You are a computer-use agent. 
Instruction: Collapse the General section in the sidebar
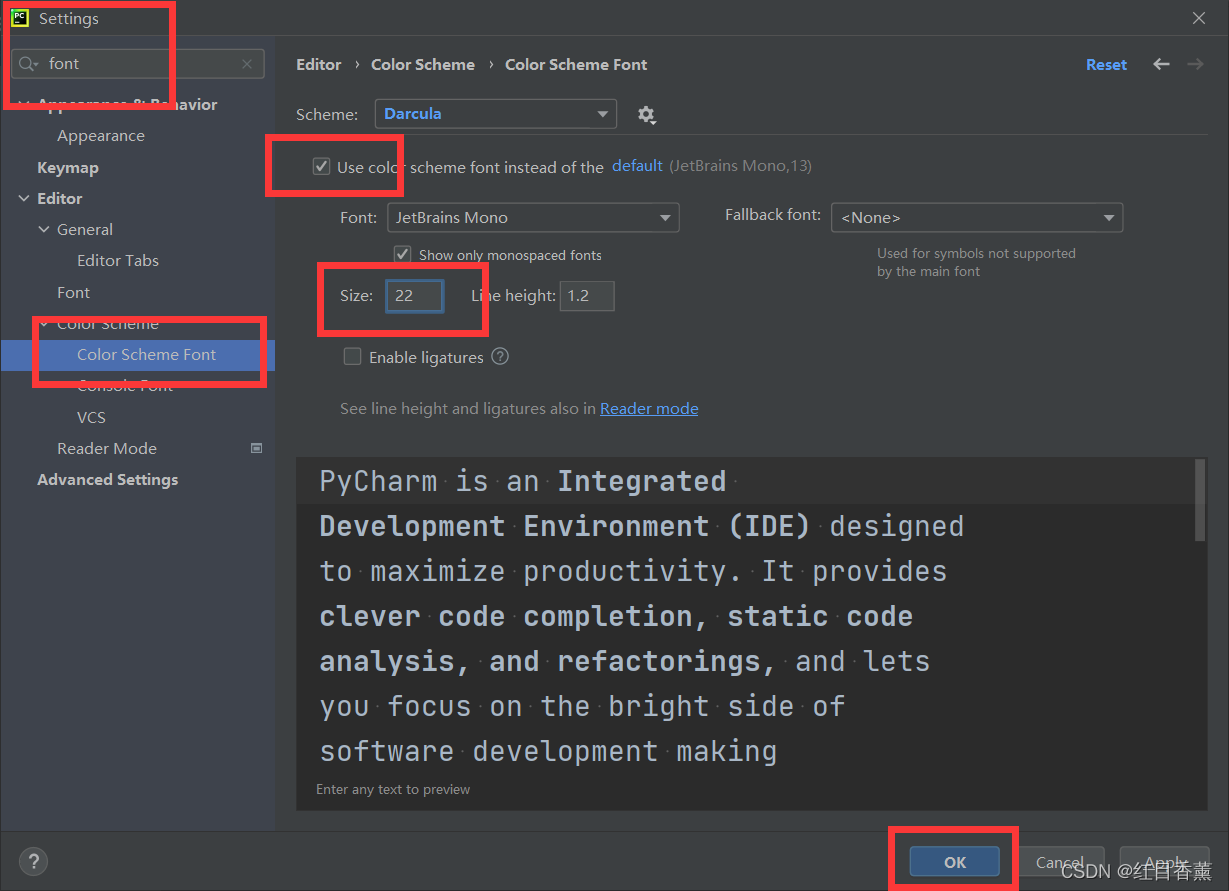point(43,229)
